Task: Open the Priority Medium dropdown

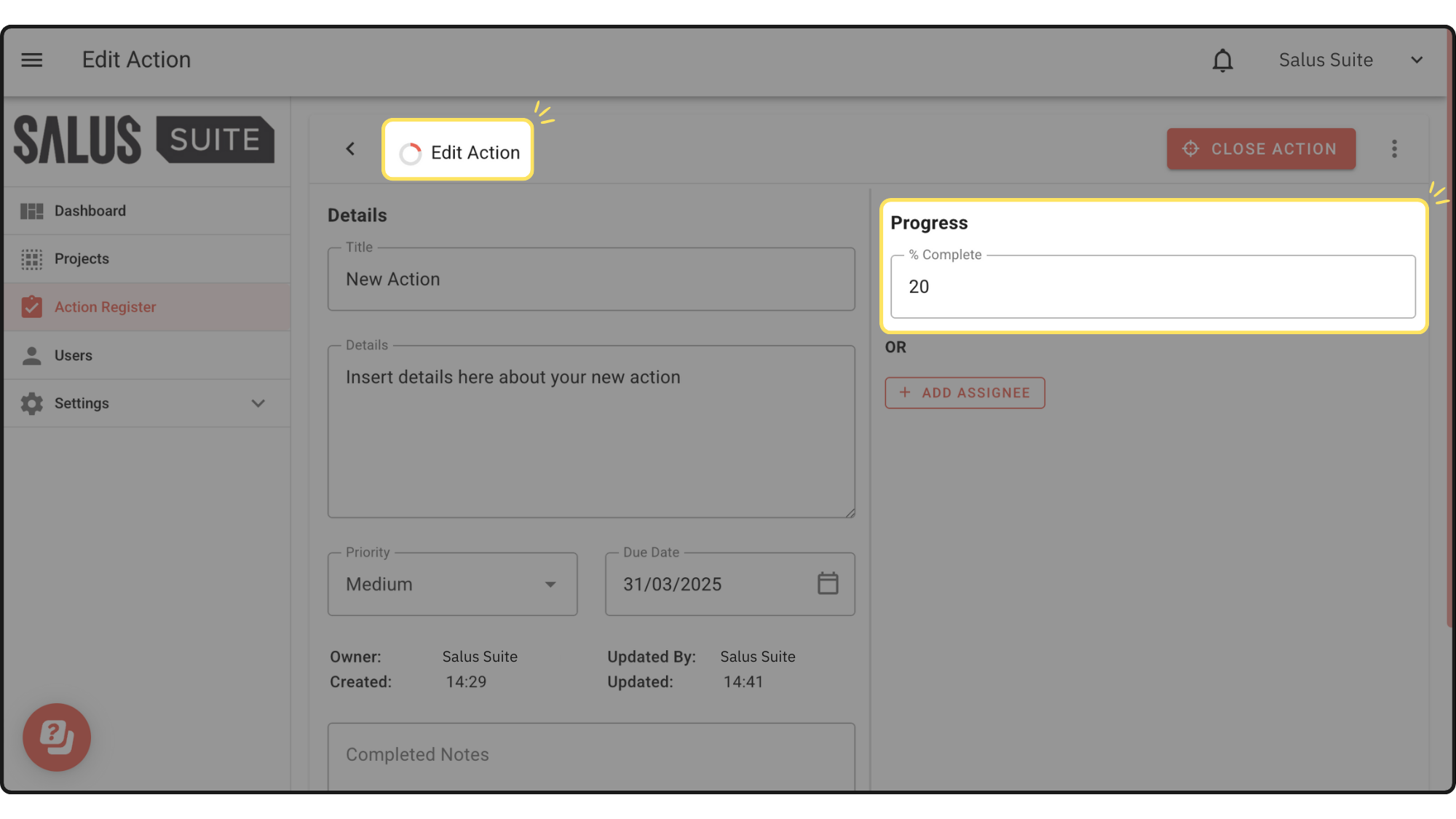Action: (452, 584)
